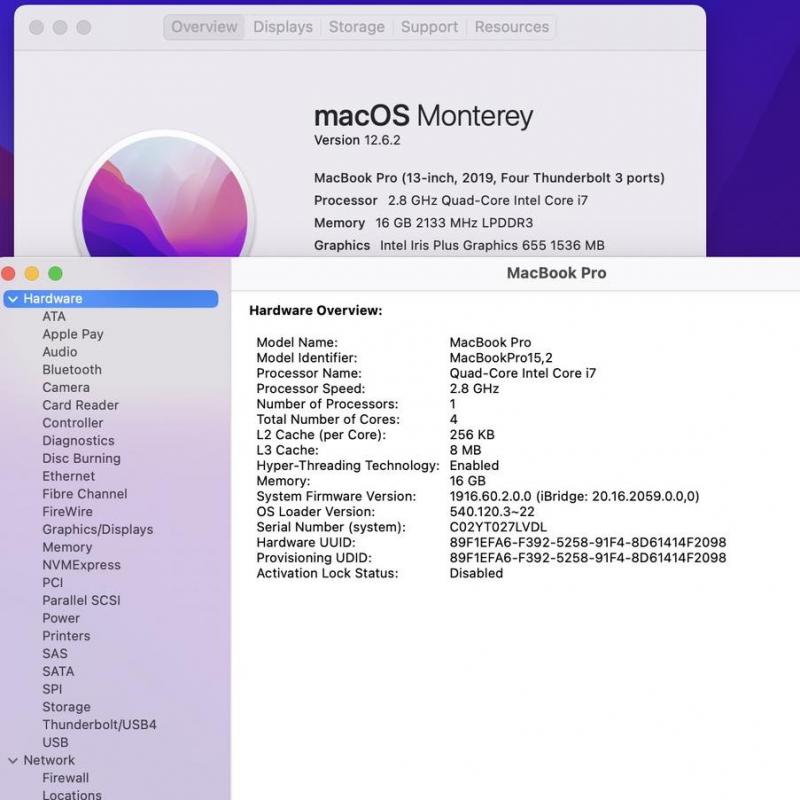Open Firewall under Network
Viewport: 800px width, 800px height.
click(65, 778)
